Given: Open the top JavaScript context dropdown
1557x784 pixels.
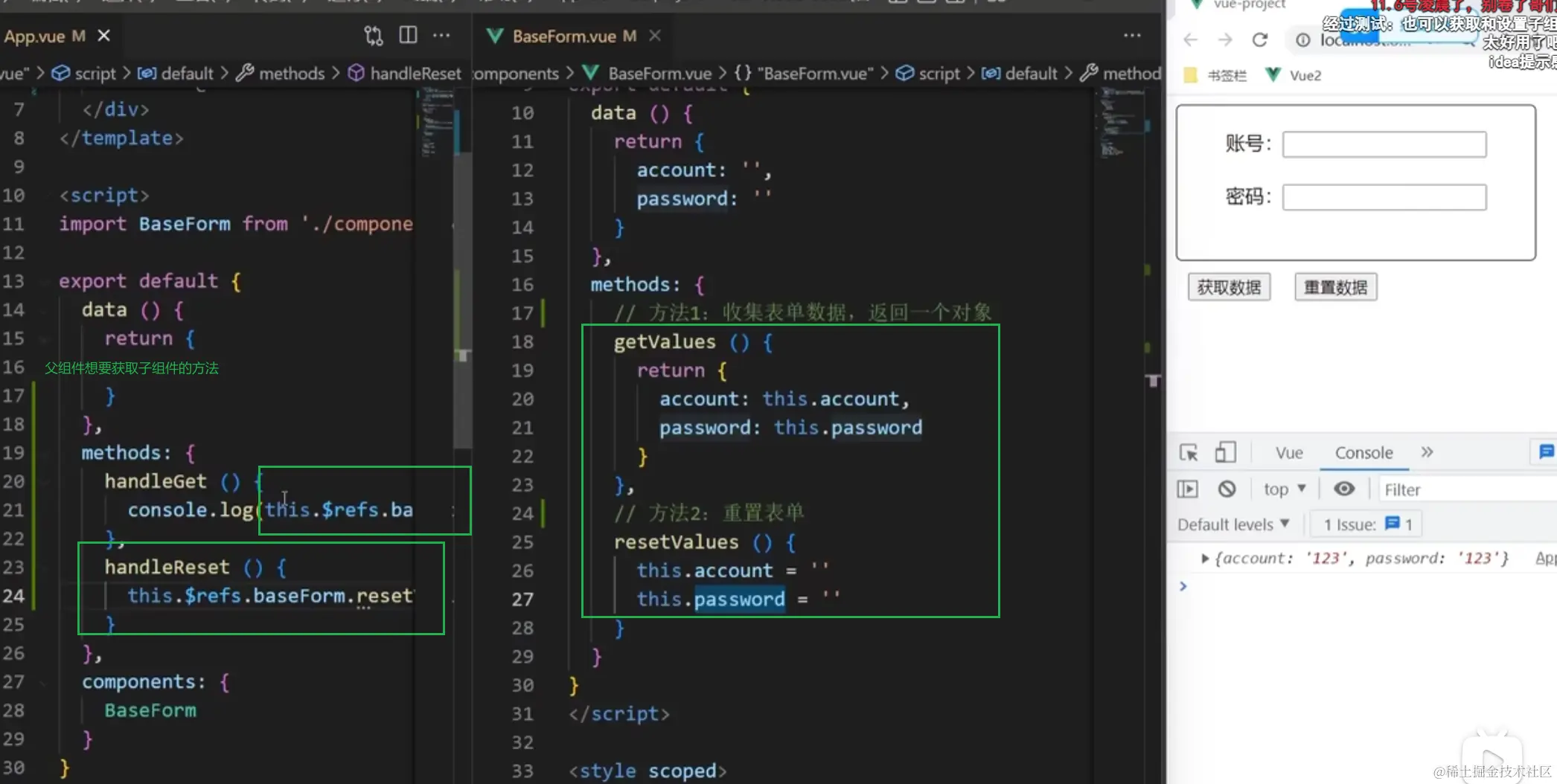Looking at the screenshot, I should 1285,489.
